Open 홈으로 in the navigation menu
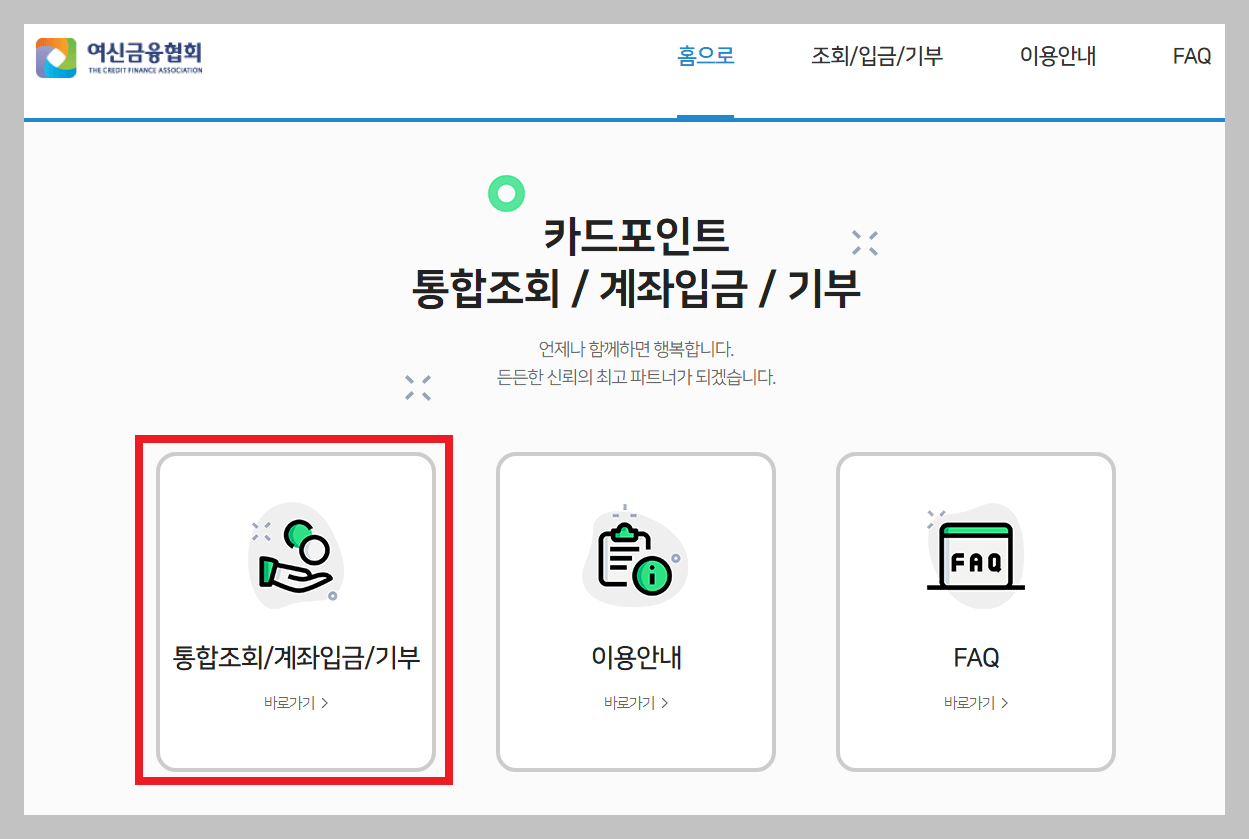Image resolution: width=1249 pixels, height=839 pixels. click(706, 57)
